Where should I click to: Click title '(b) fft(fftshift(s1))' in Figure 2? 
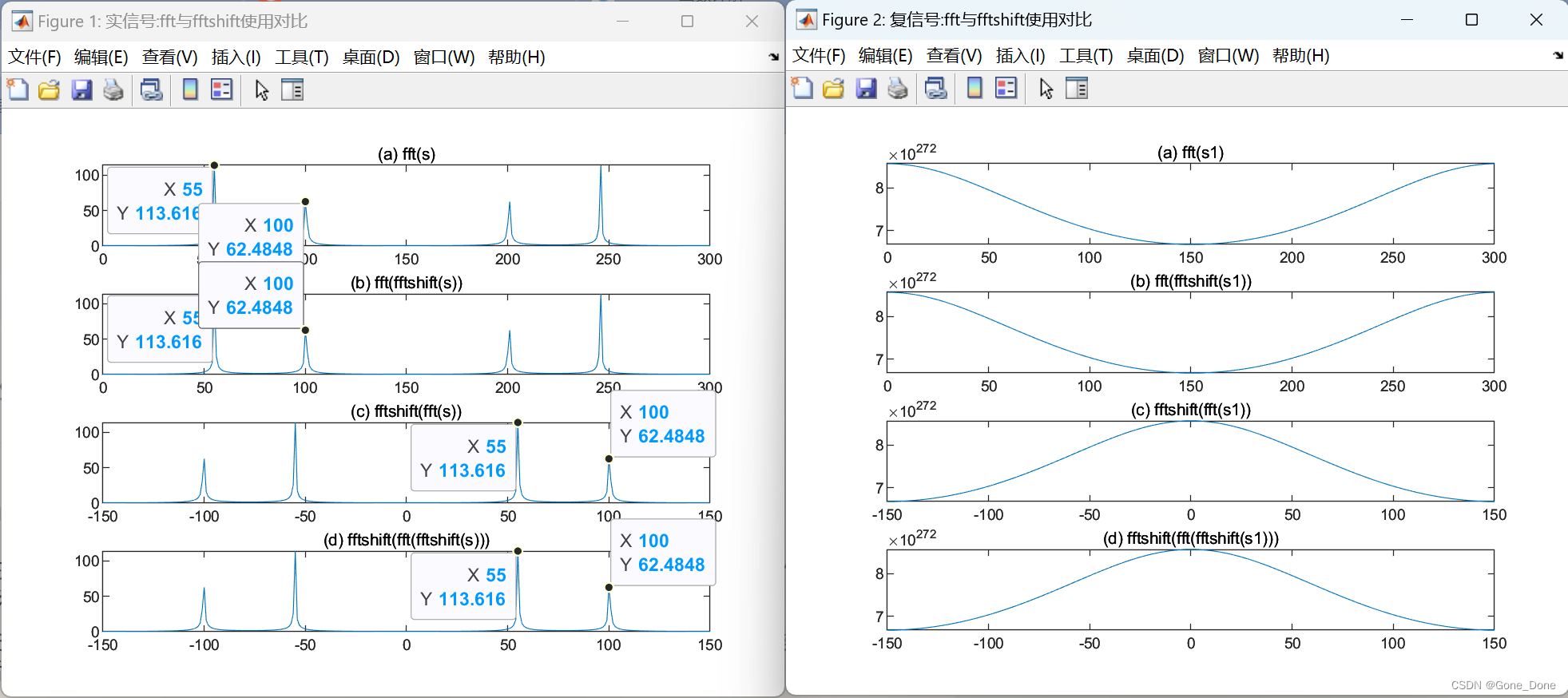pos(1191,281)
